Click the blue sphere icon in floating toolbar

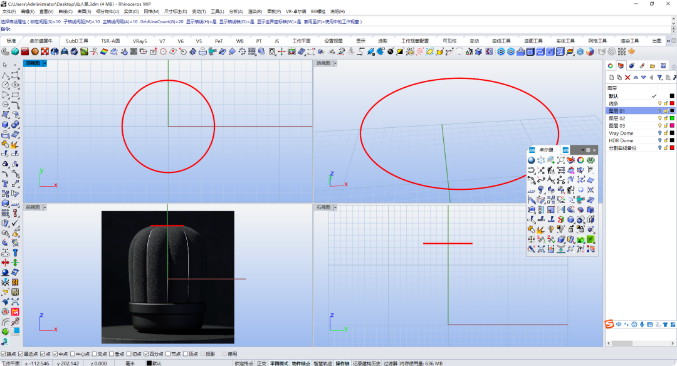531,160
